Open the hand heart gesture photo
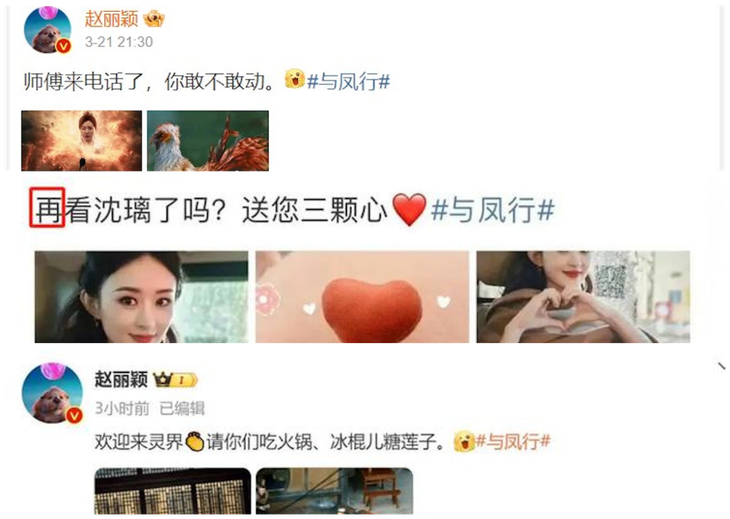The height and width of the screenshot is (519, 730). coord(583,297)
